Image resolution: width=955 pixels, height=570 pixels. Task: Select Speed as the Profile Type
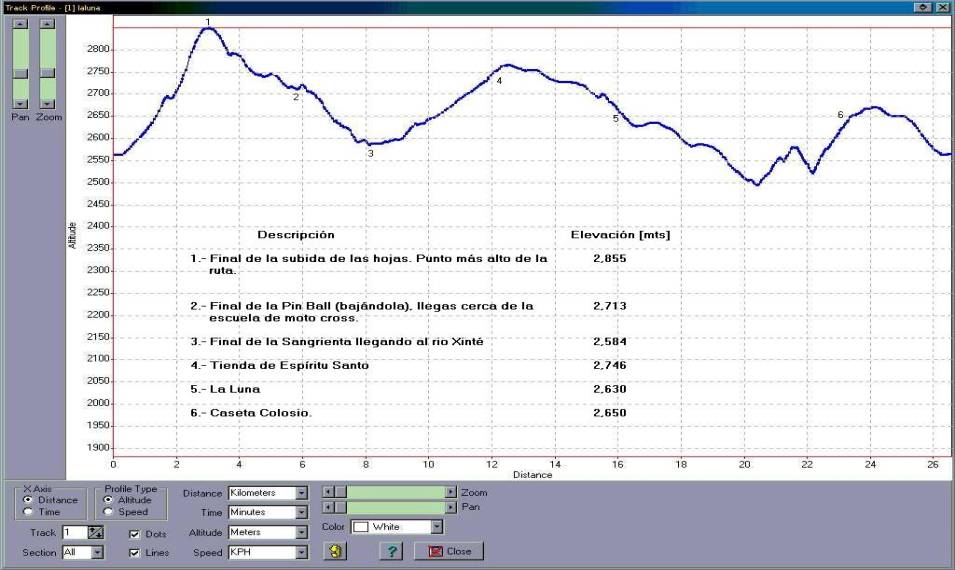pos(108,511)
